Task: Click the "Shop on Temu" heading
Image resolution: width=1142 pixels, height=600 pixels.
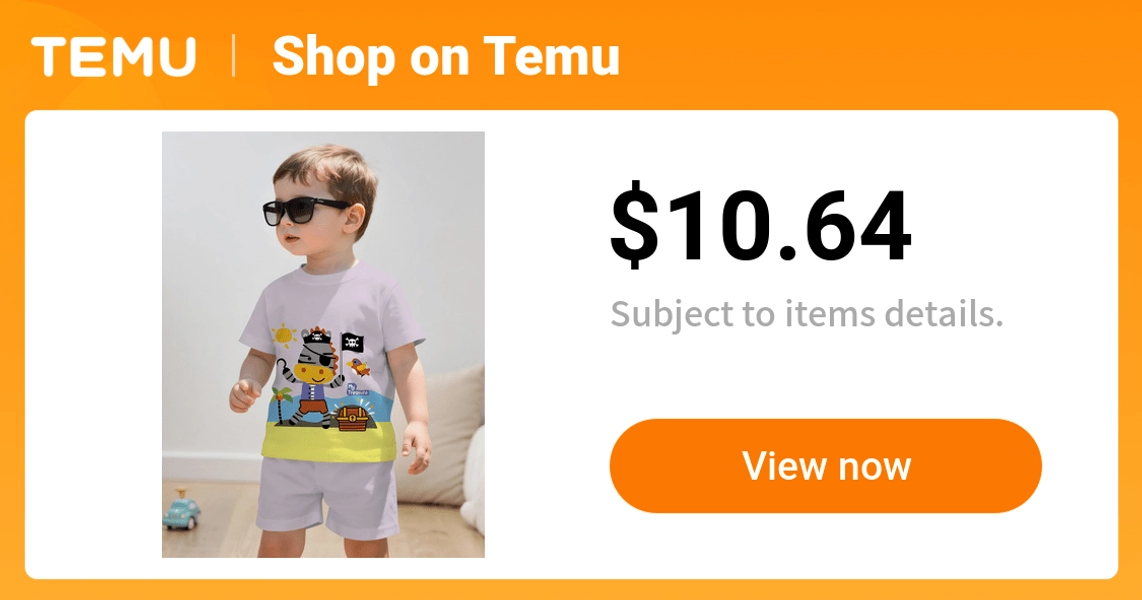Action: (445, 57)
